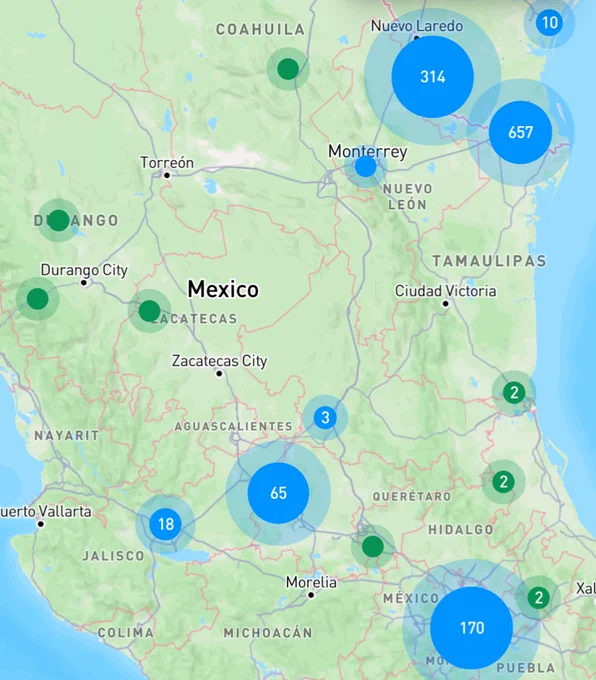Open the blue cluster labeled 3
The height and width of the screenshot is (680, 596).
(325, 418)
